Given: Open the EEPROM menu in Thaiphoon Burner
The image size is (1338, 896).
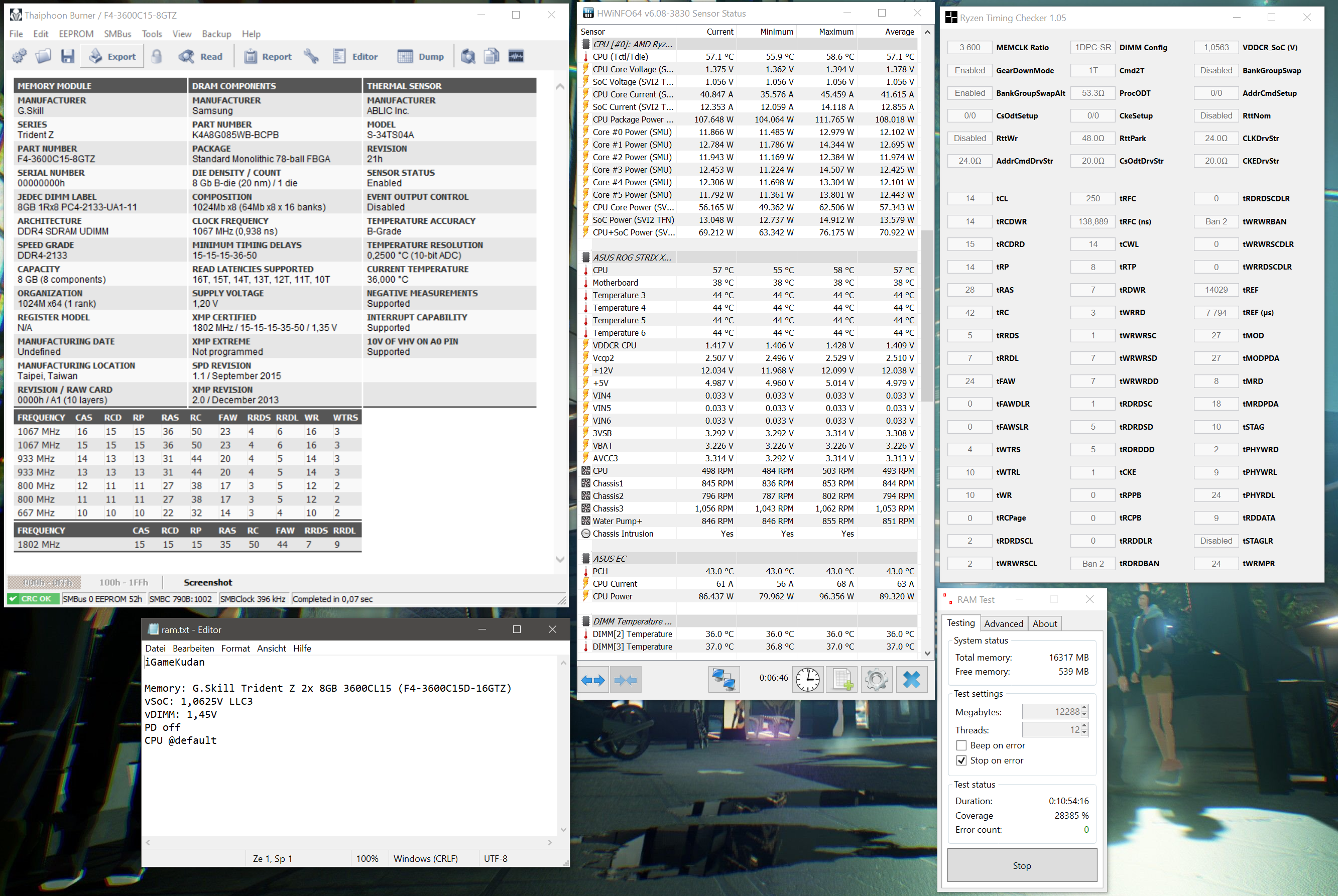Looking at the screenshot, I should click(76, 34).
